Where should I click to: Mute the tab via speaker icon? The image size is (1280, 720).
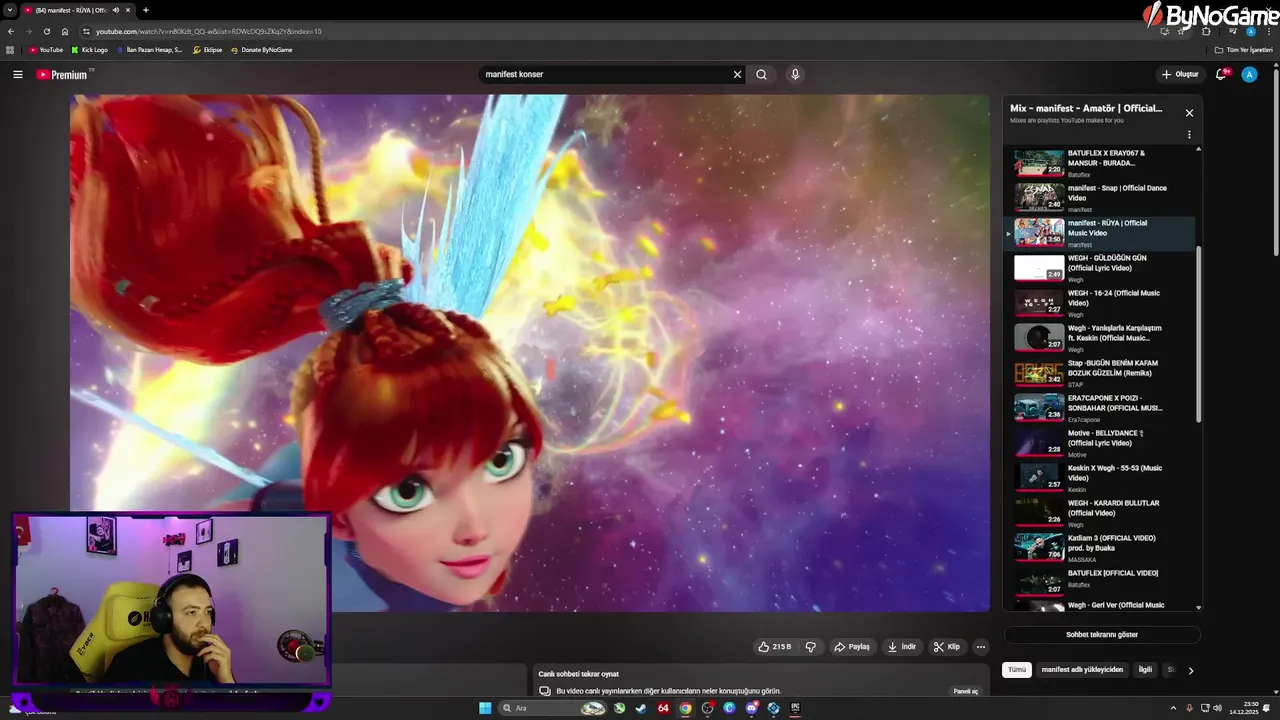click(115, 10)
